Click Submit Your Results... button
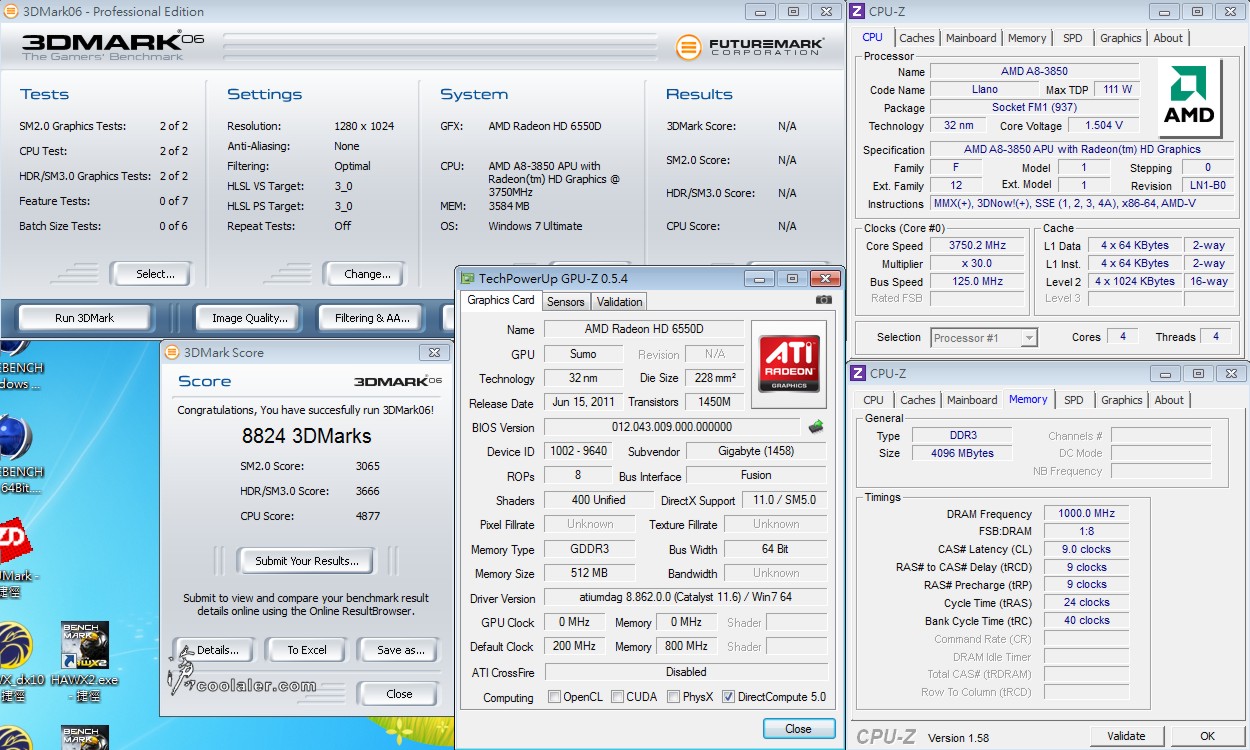Screen dimensions: 1250x750 (306, 561)
